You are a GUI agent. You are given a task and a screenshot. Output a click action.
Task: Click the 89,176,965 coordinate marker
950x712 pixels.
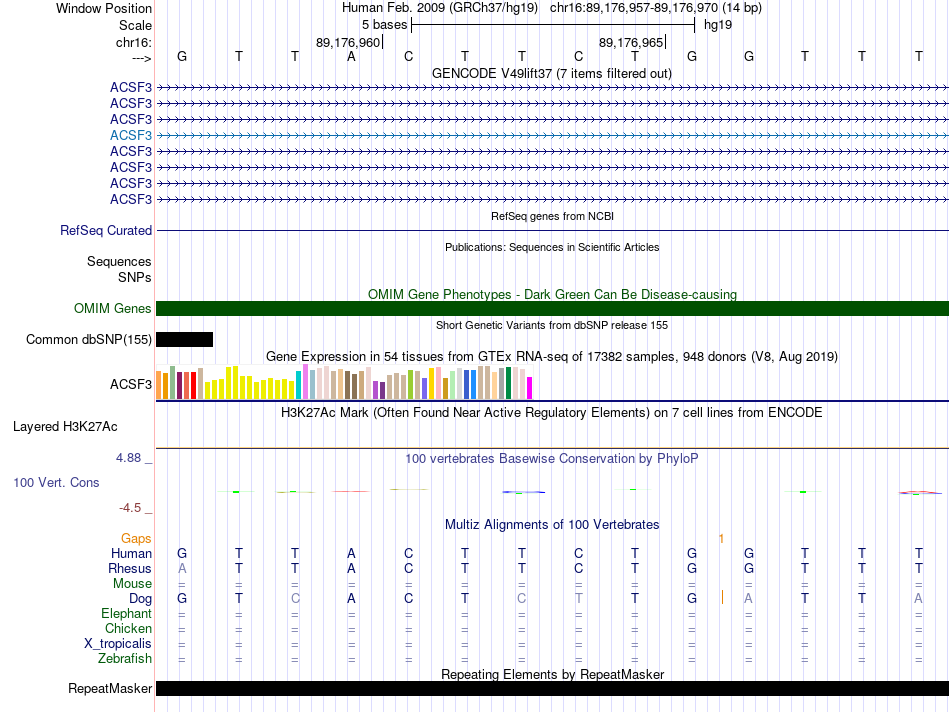coord(631,42)
